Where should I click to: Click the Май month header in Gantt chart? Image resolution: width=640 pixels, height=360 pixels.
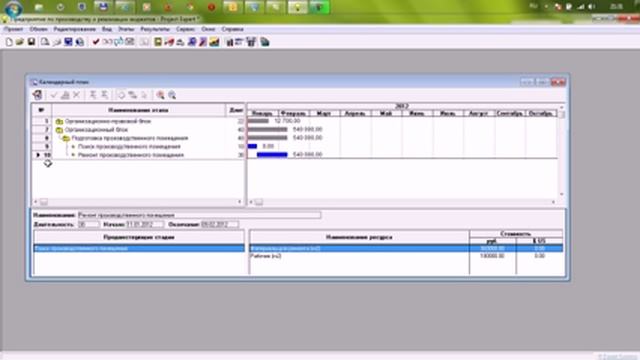(x=387, y=113)
